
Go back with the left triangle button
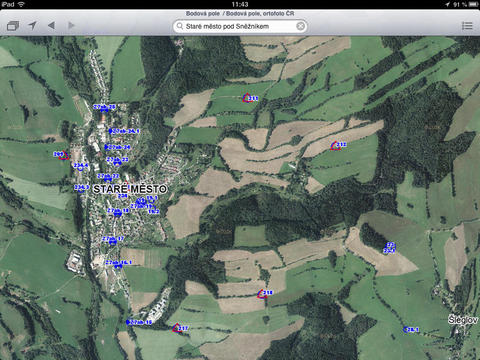point(51,25)
